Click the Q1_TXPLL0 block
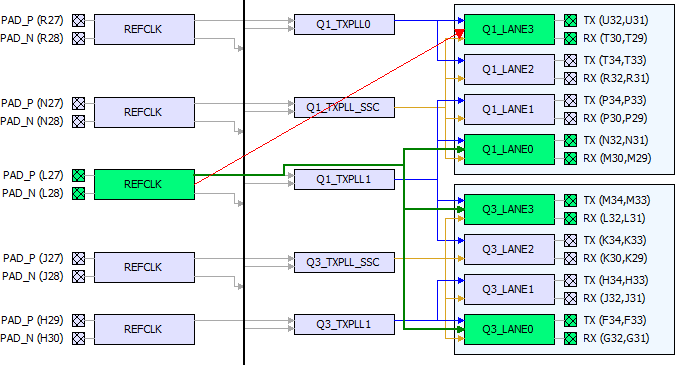This screenshot has height=365, width=675. 344,25
